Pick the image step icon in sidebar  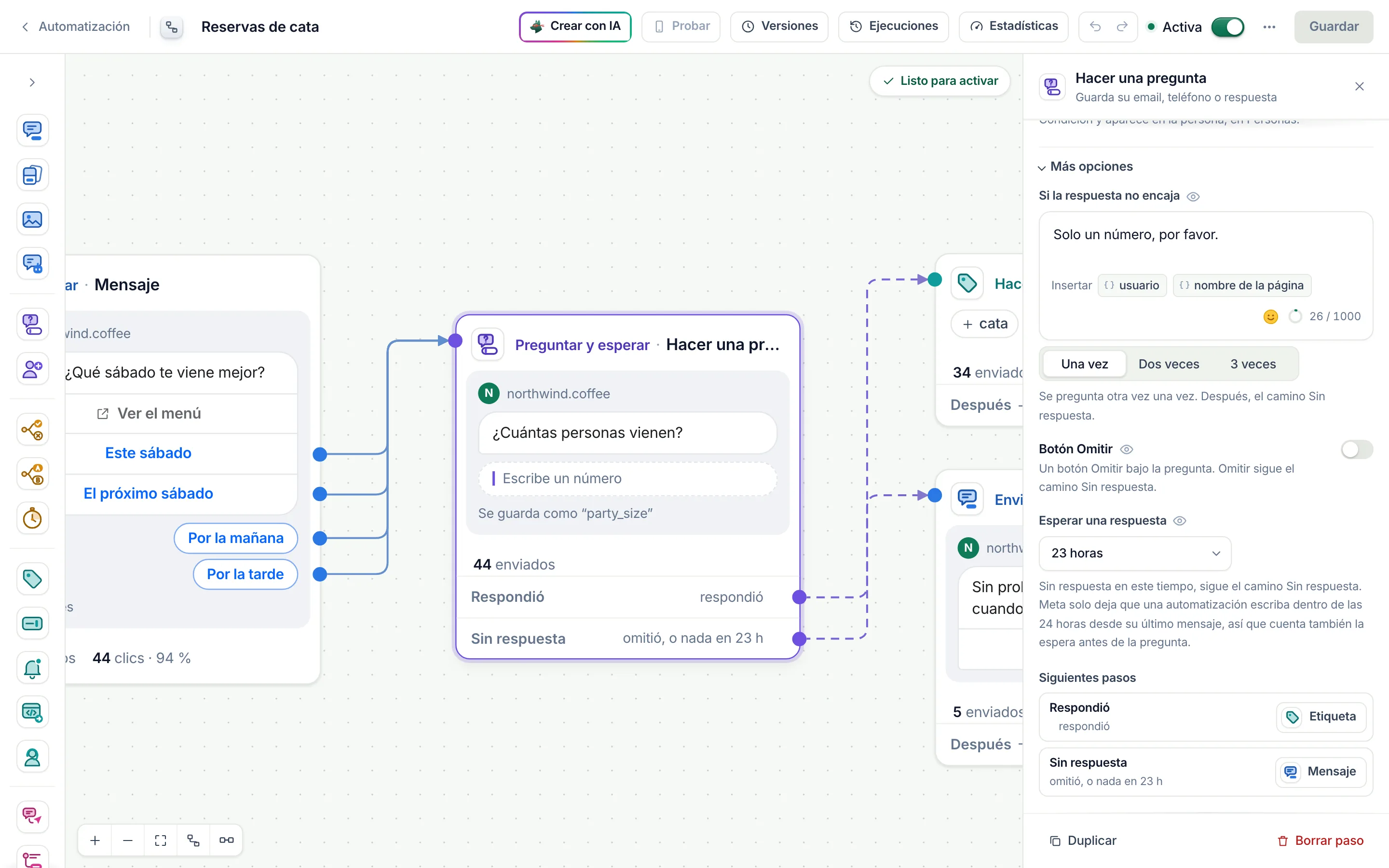[32, 219]
